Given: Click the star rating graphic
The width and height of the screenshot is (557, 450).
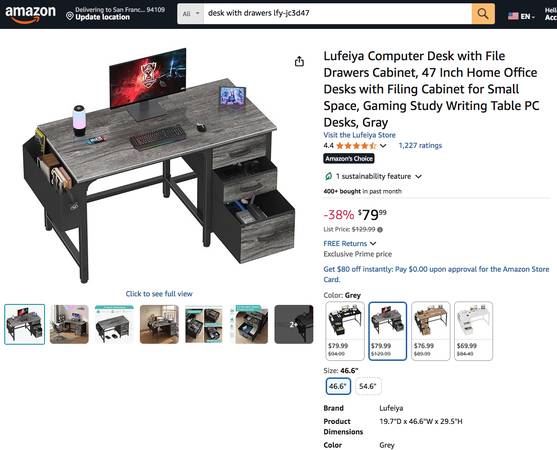Looking at the screenshot, I should point(356,146).
